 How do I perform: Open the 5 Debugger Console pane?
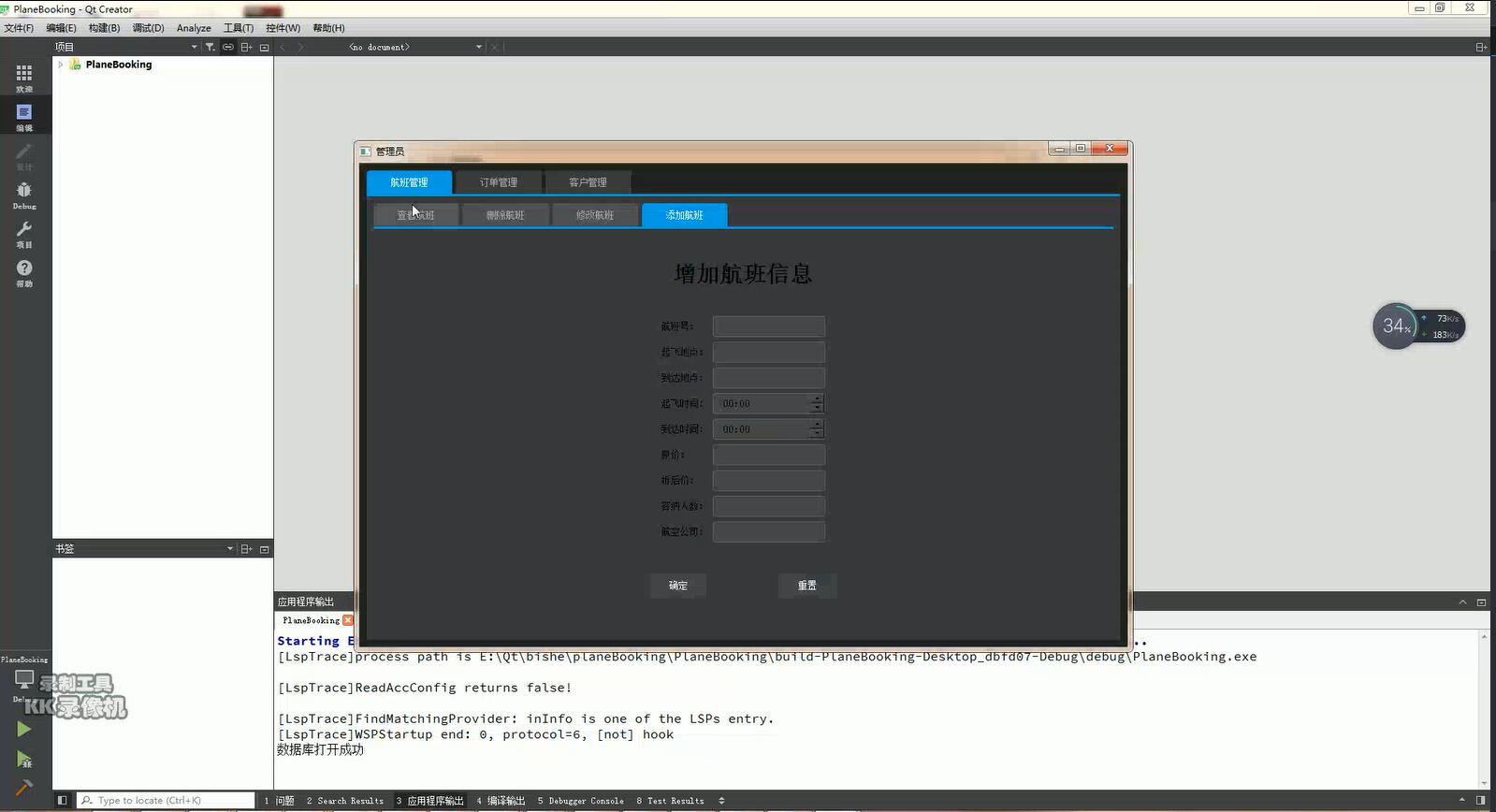point(580,801)
